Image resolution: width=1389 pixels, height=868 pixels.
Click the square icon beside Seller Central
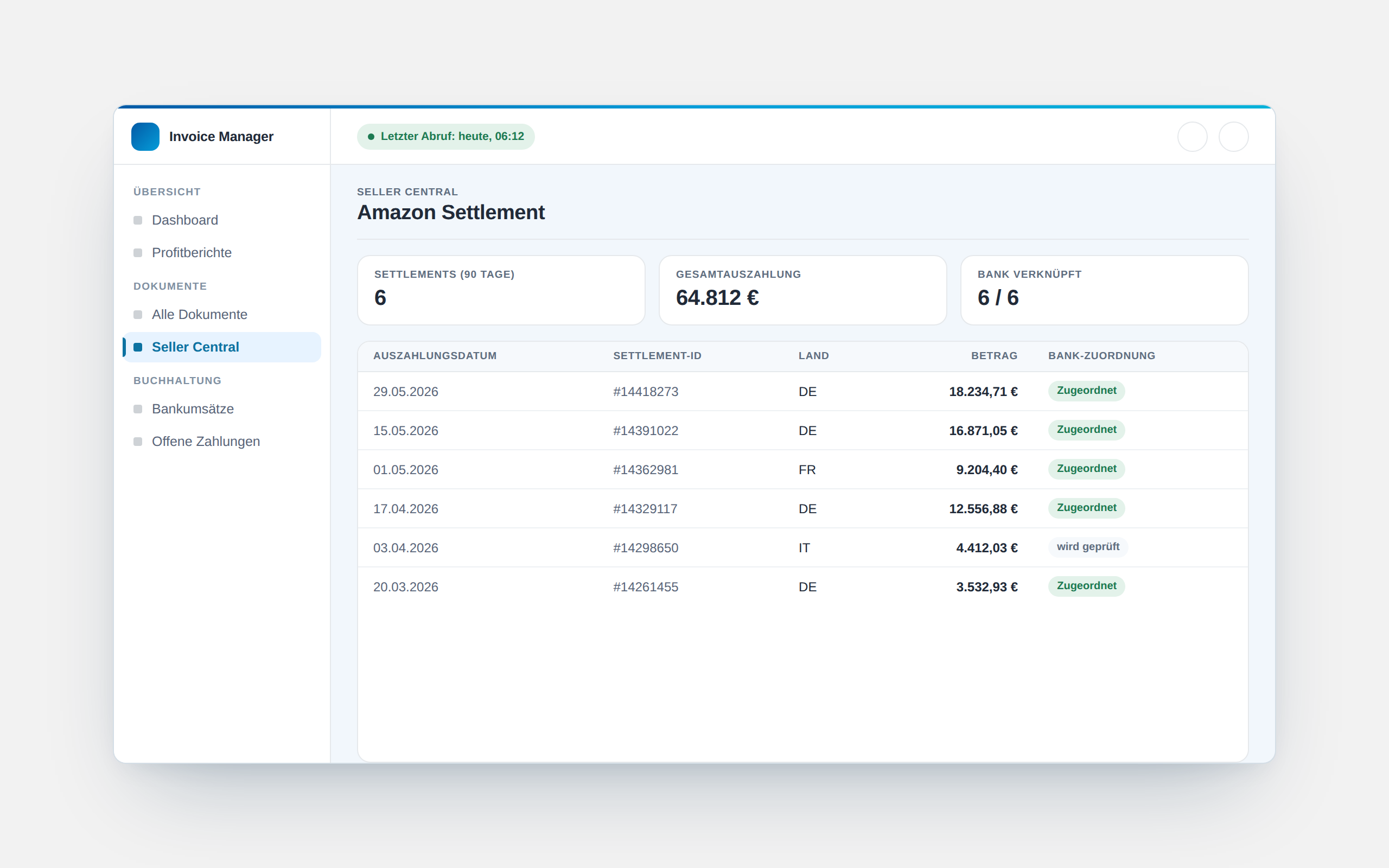pyautogui.click(x=138, y=347)
